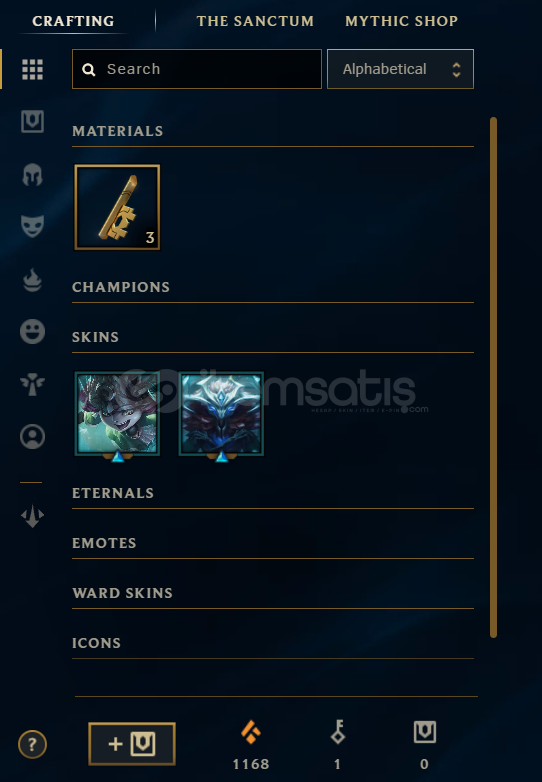This screenshot has width=542, height=782.
Task: Open the bottom sidebar crest icon
Action: (x=32, y=516)
